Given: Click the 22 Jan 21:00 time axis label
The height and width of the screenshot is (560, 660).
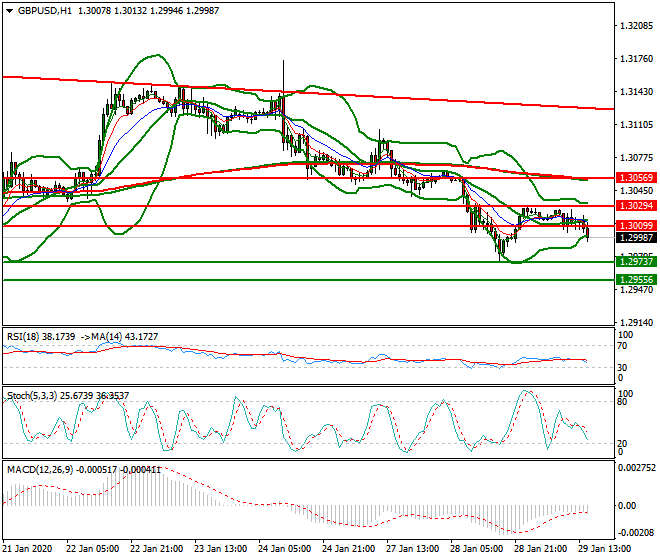Looking at the screenshot, I should coord(157,549).
